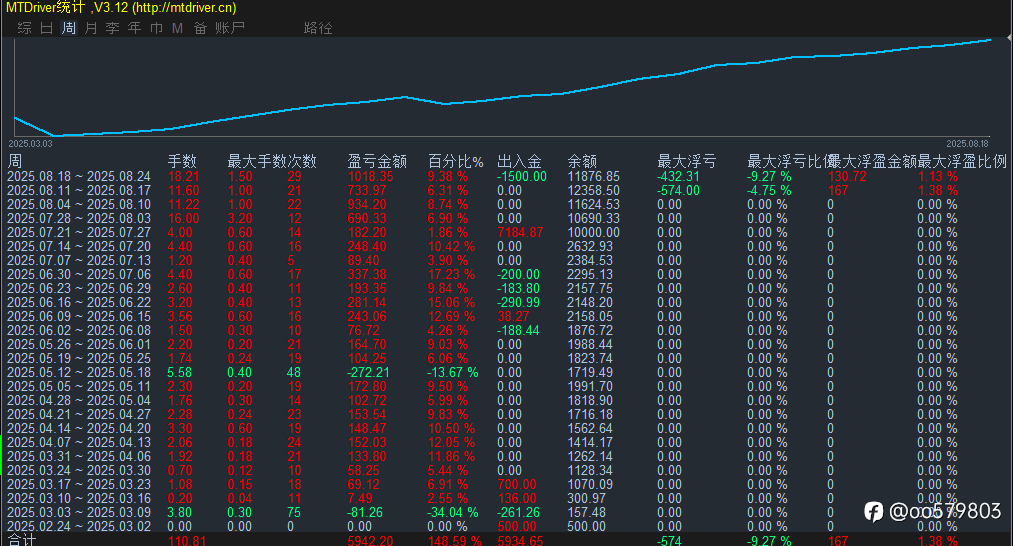Select row 2025.07.07 ~ 2025.07.13
Image resolution: width=1013 pixels, height=546 pixels.
point(506,260)
